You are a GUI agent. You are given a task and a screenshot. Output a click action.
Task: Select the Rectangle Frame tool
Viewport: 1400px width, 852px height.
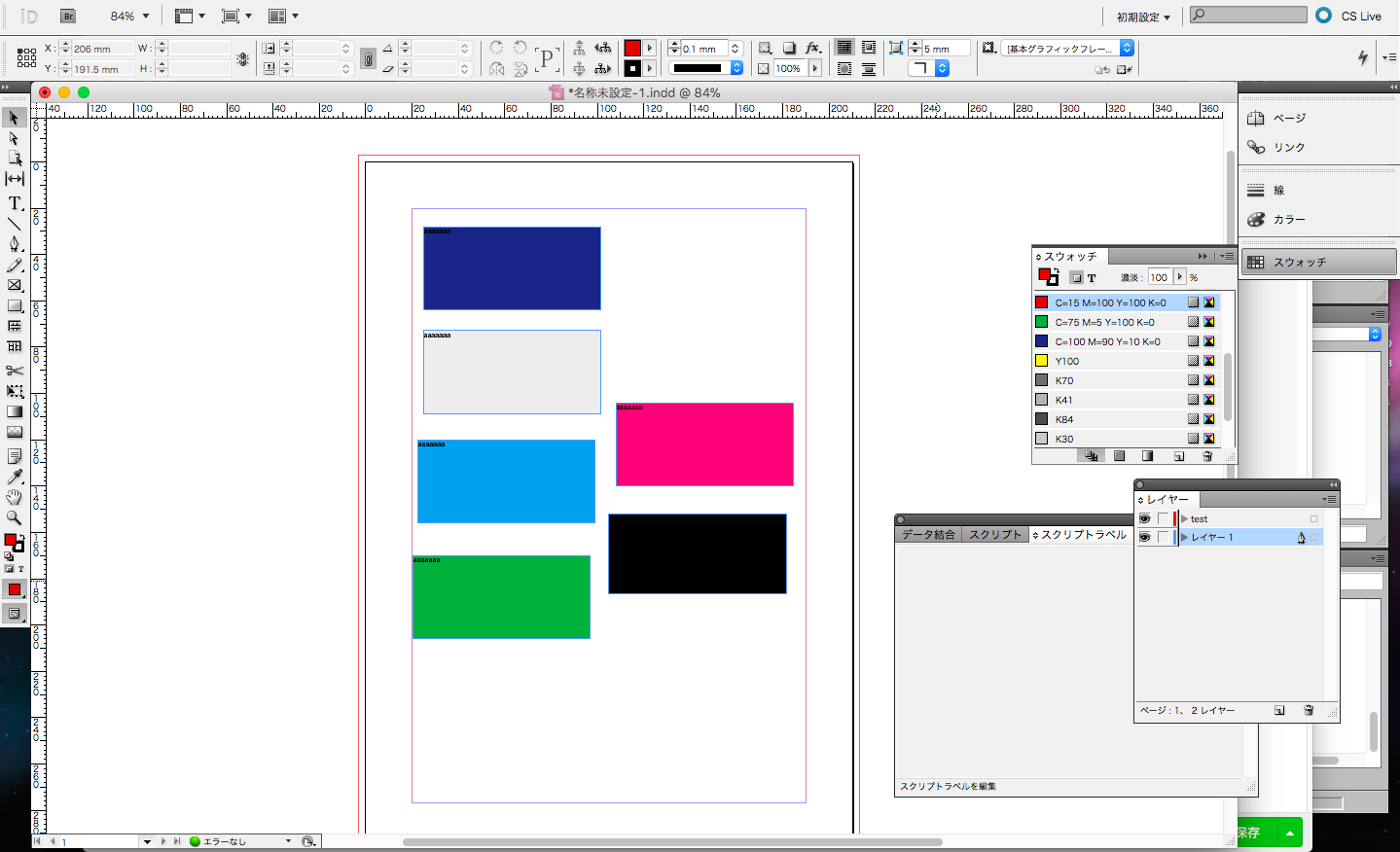[14, 285]
